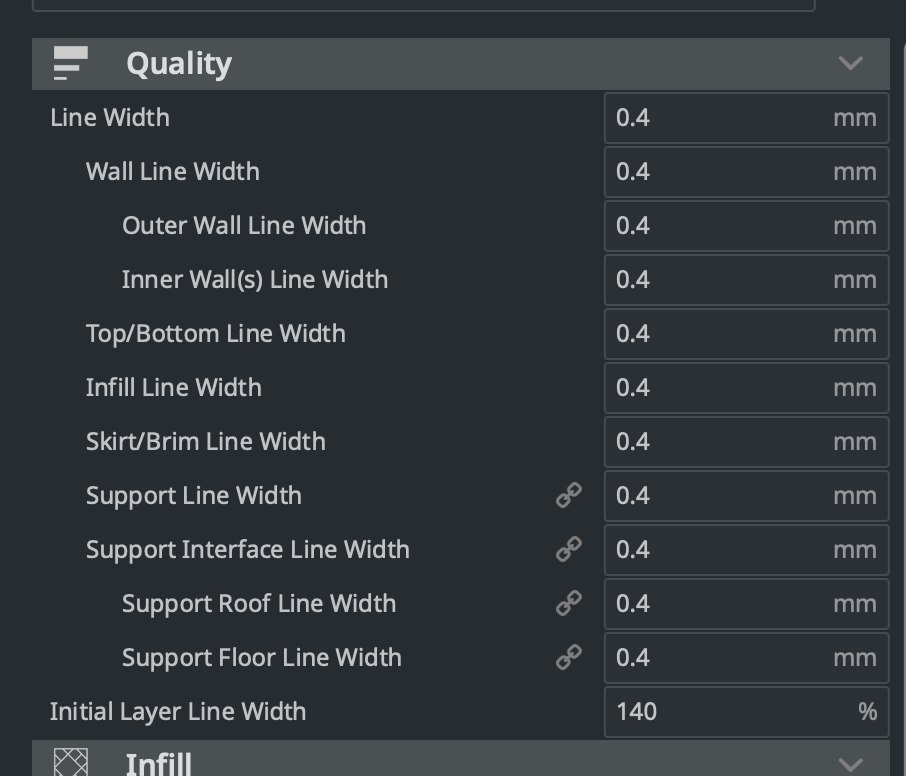Collapse the Quality section chevron

coord(851,63)
